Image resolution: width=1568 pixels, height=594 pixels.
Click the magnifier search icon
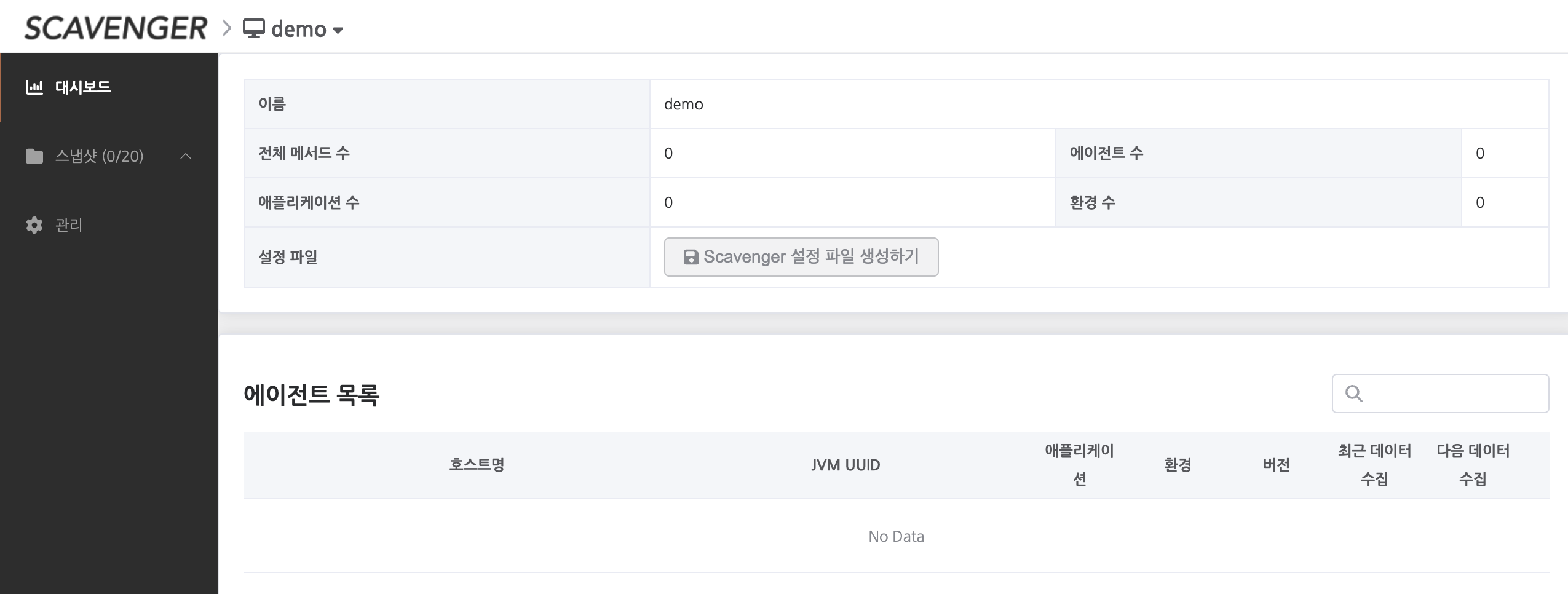point(1353,394)
